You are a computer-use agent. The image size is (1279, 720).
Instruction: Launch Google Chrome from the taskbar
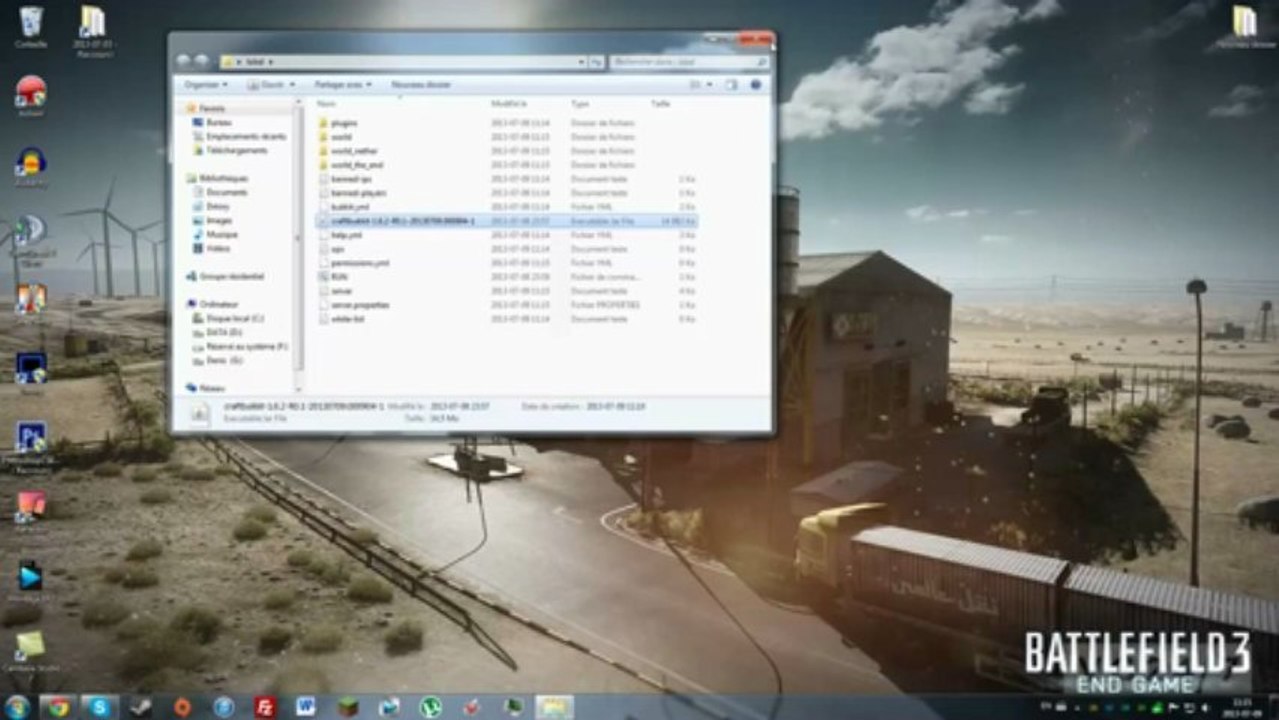tap(58, 706)
